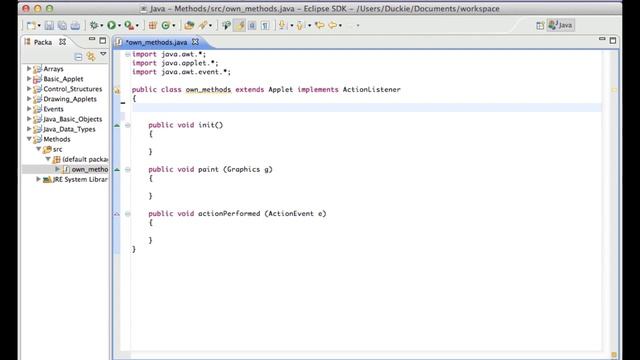640x360 pixels.
Task: Open the Run configurations dropdown arrow
Action: coord(119,26)
